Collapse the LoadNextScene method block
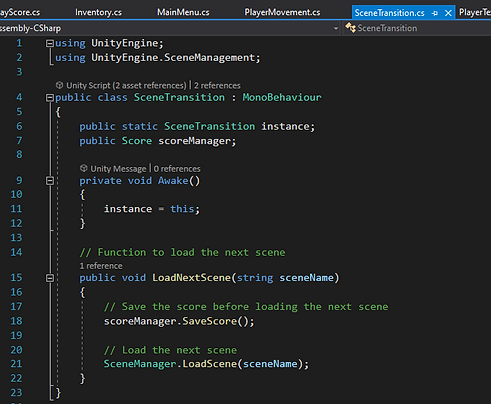This screenshot has height=404, width=491. [50, 278]
